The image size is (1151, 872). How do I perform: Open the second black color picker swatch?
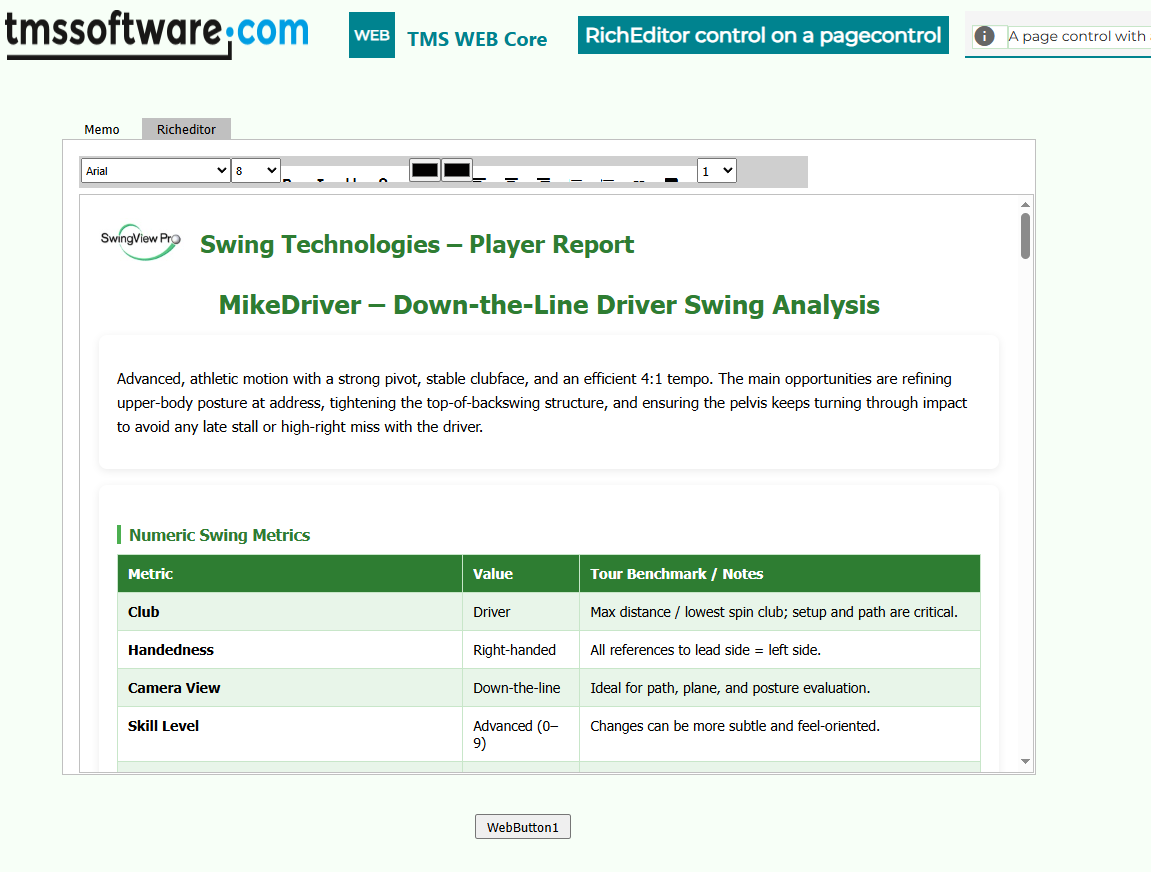pos(457,170)
